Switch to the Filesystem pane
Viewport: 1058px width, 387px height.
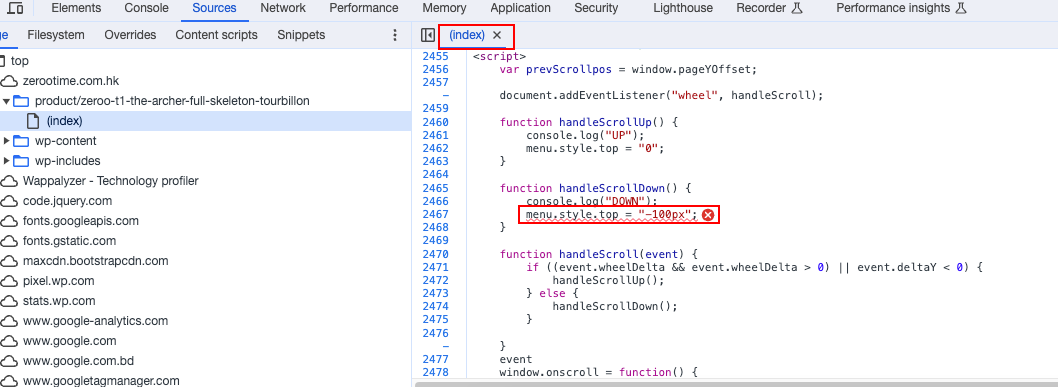pyautogui.click(x=56, y=35)
